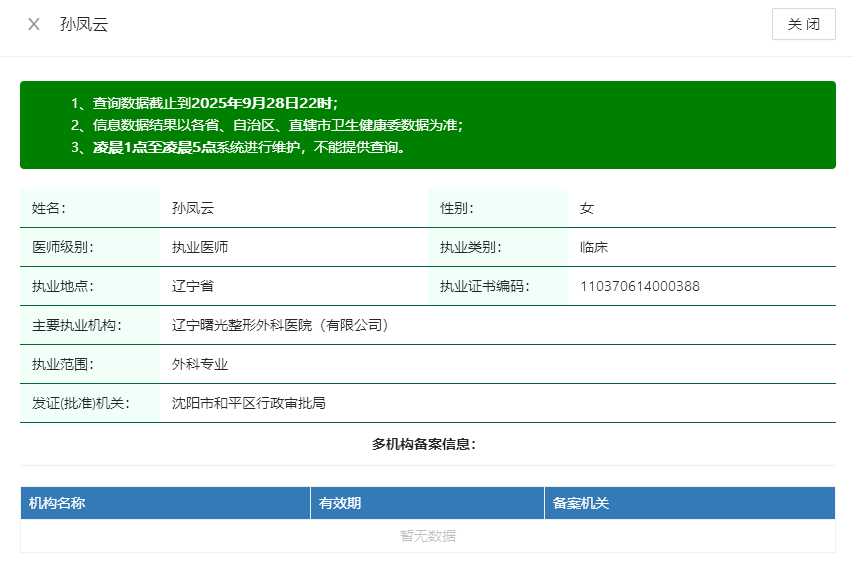Click certificate number 110370614000388
The width and height of the screenshot is (853, 565).
[640, 286]
